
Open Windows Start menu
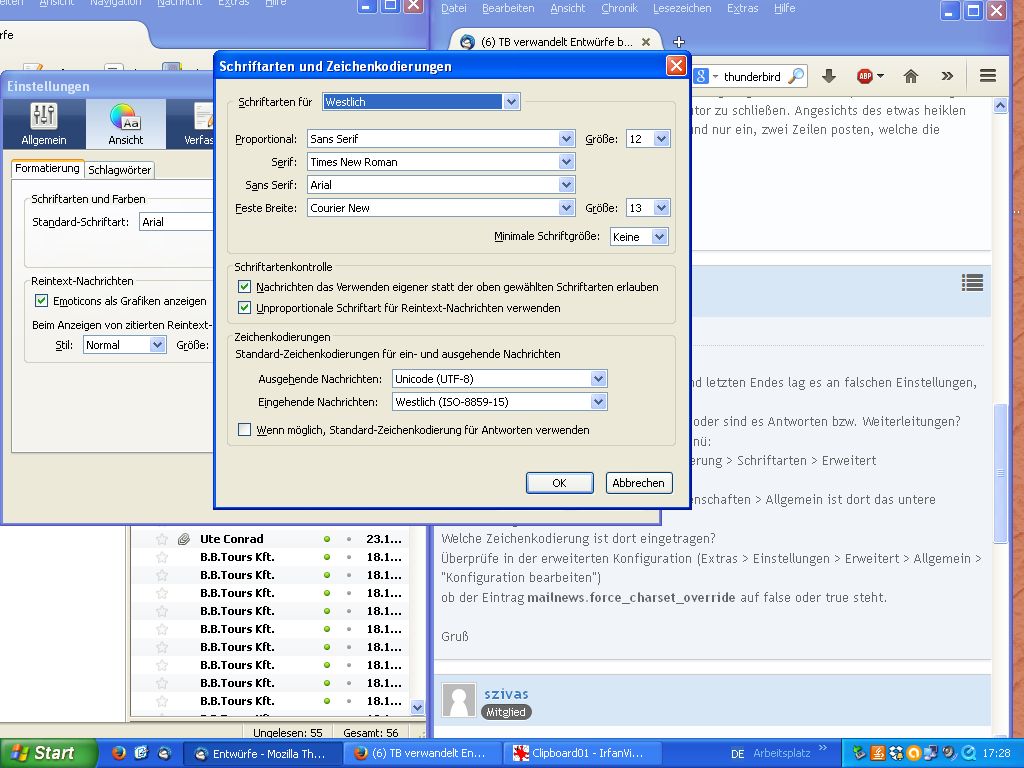[x=48, y=753]
